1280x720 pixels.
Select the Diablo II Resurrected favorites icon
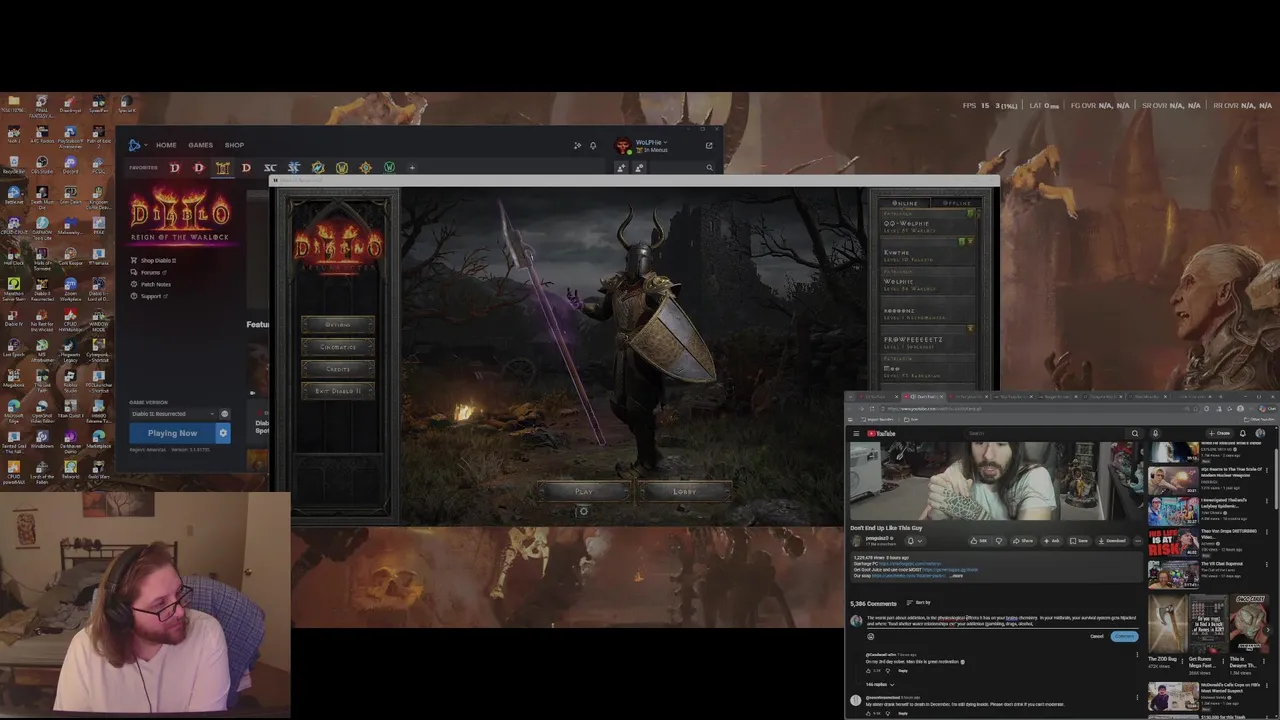point(223,168)
